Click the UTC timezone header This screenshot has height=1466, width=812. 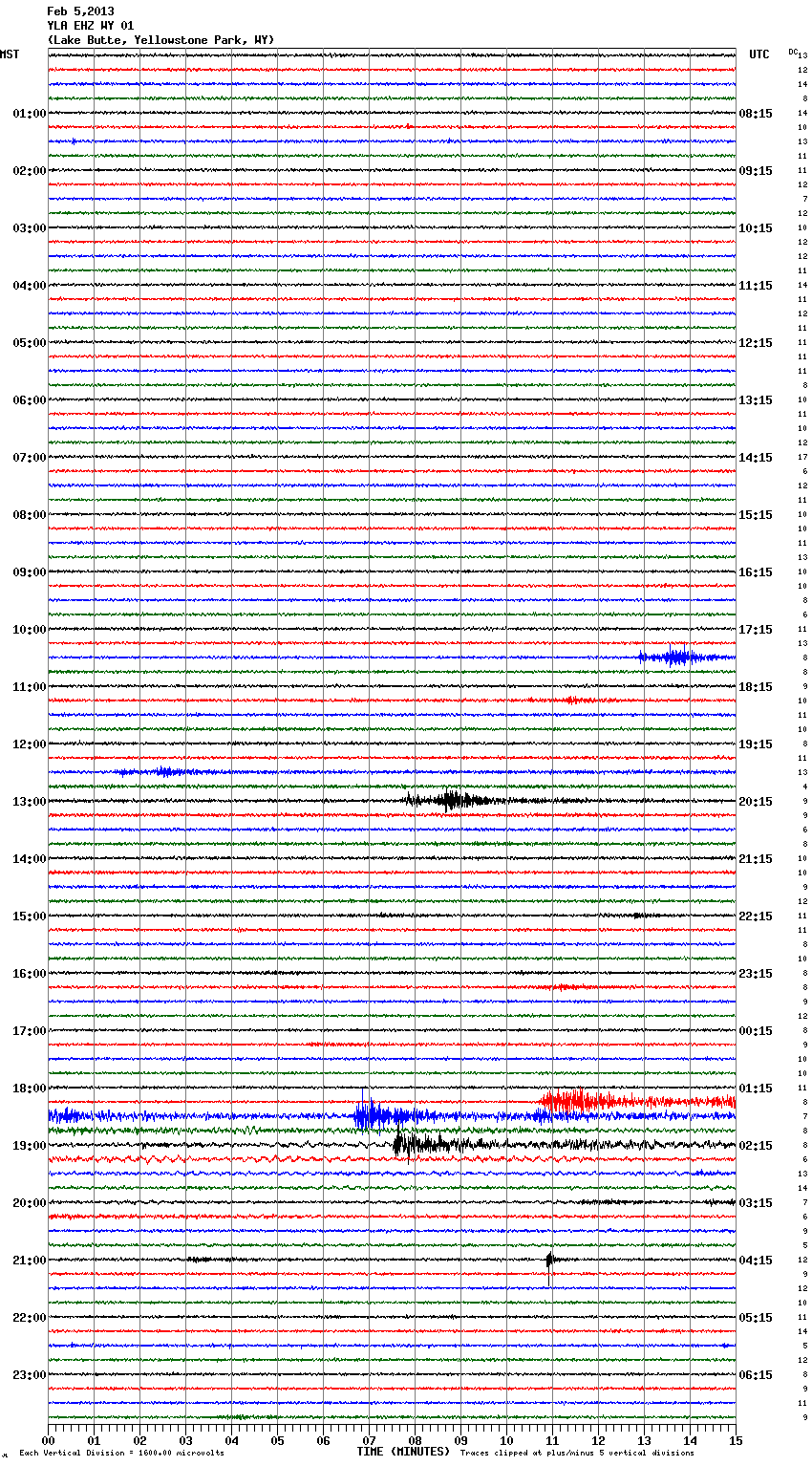759,54
